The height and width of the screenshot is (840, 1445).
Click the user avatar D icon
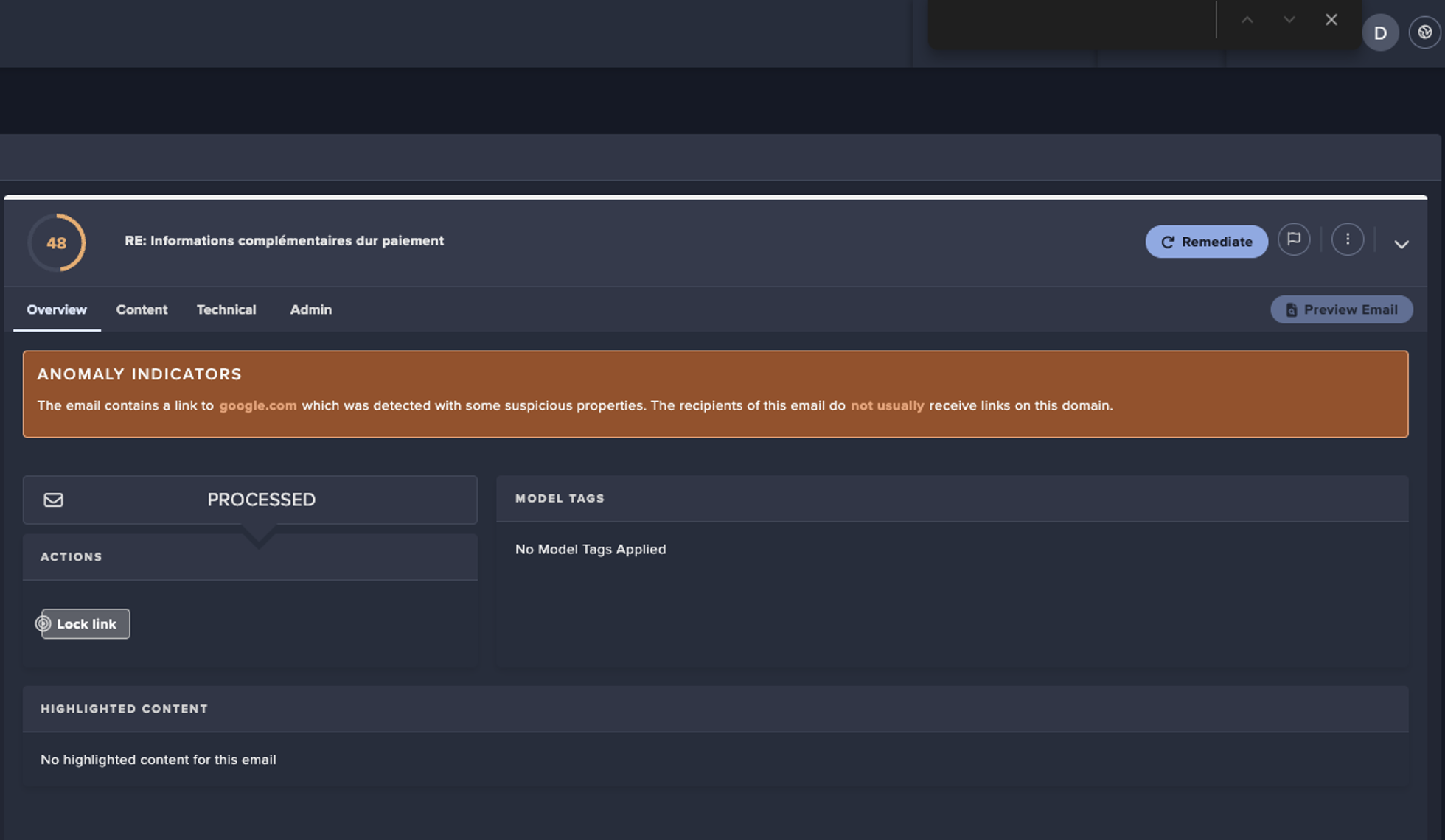(x=1380, y=33)
